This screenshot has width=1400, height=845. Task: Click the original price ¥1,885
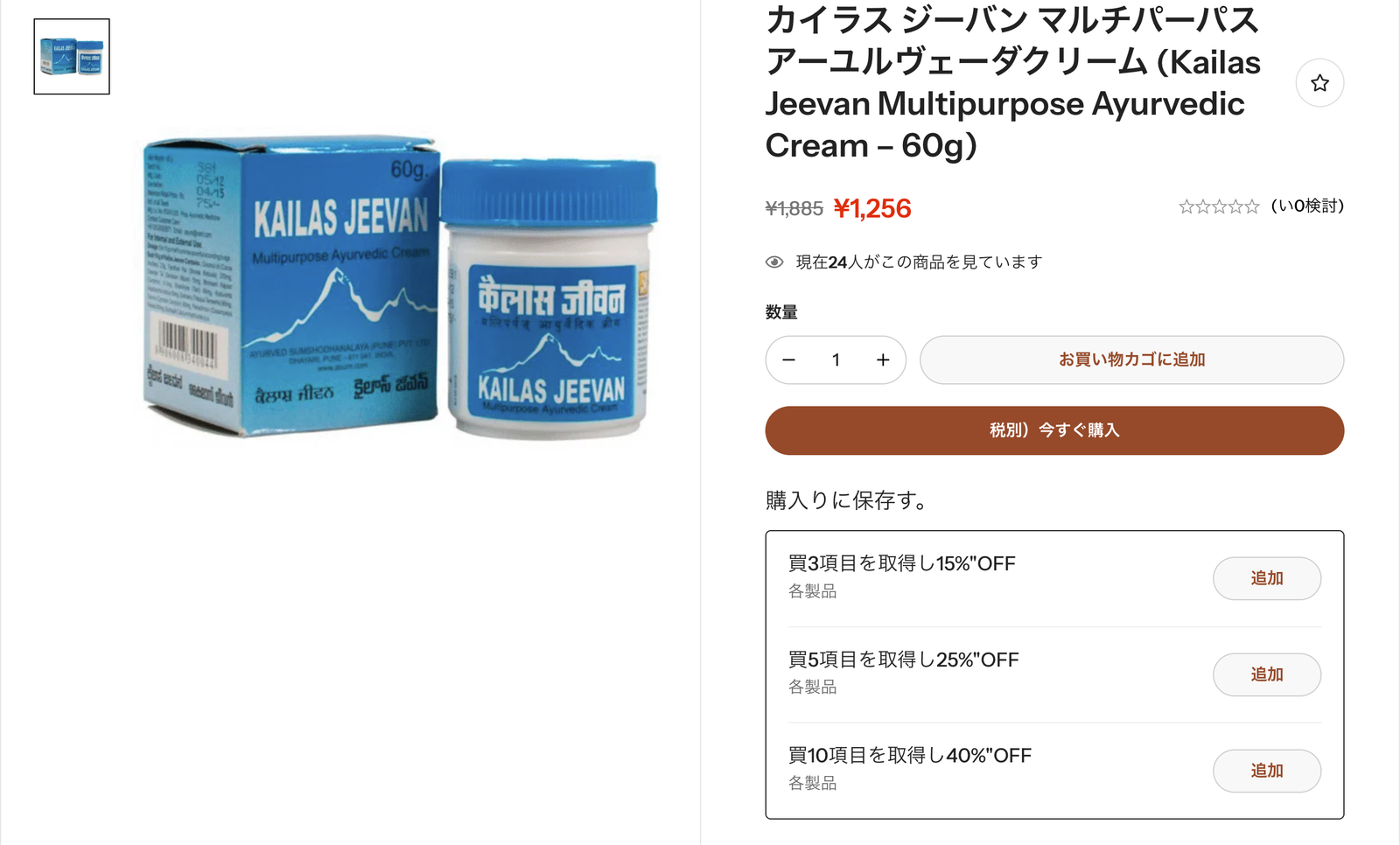coord(794,208)
